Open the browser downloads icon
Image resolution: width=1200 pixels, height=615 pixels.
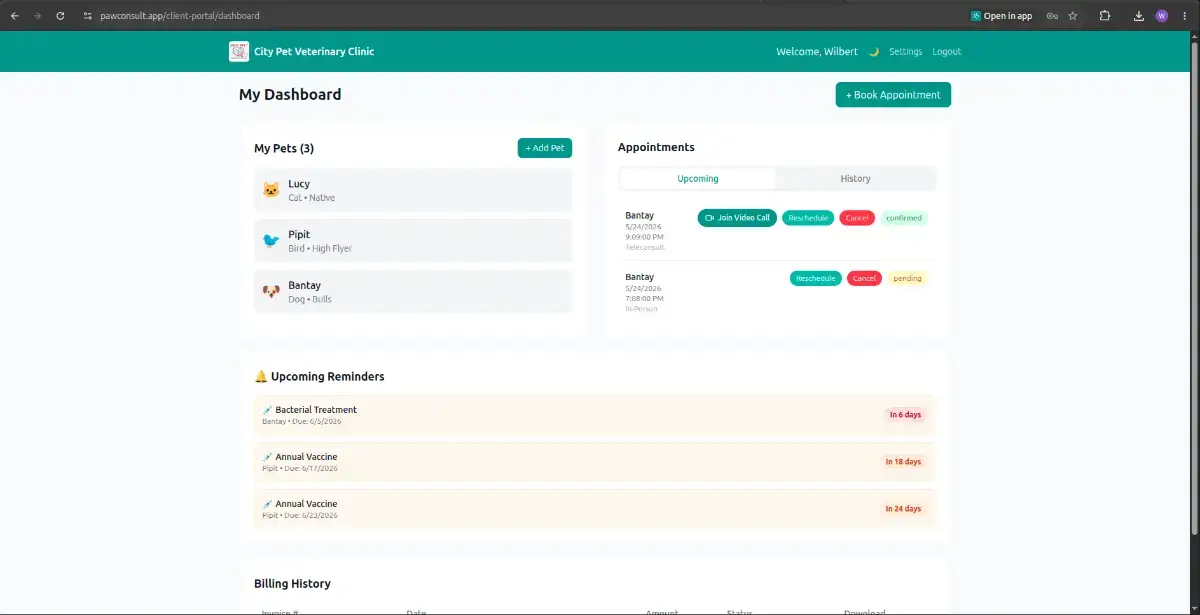(x=1139, y=16)
